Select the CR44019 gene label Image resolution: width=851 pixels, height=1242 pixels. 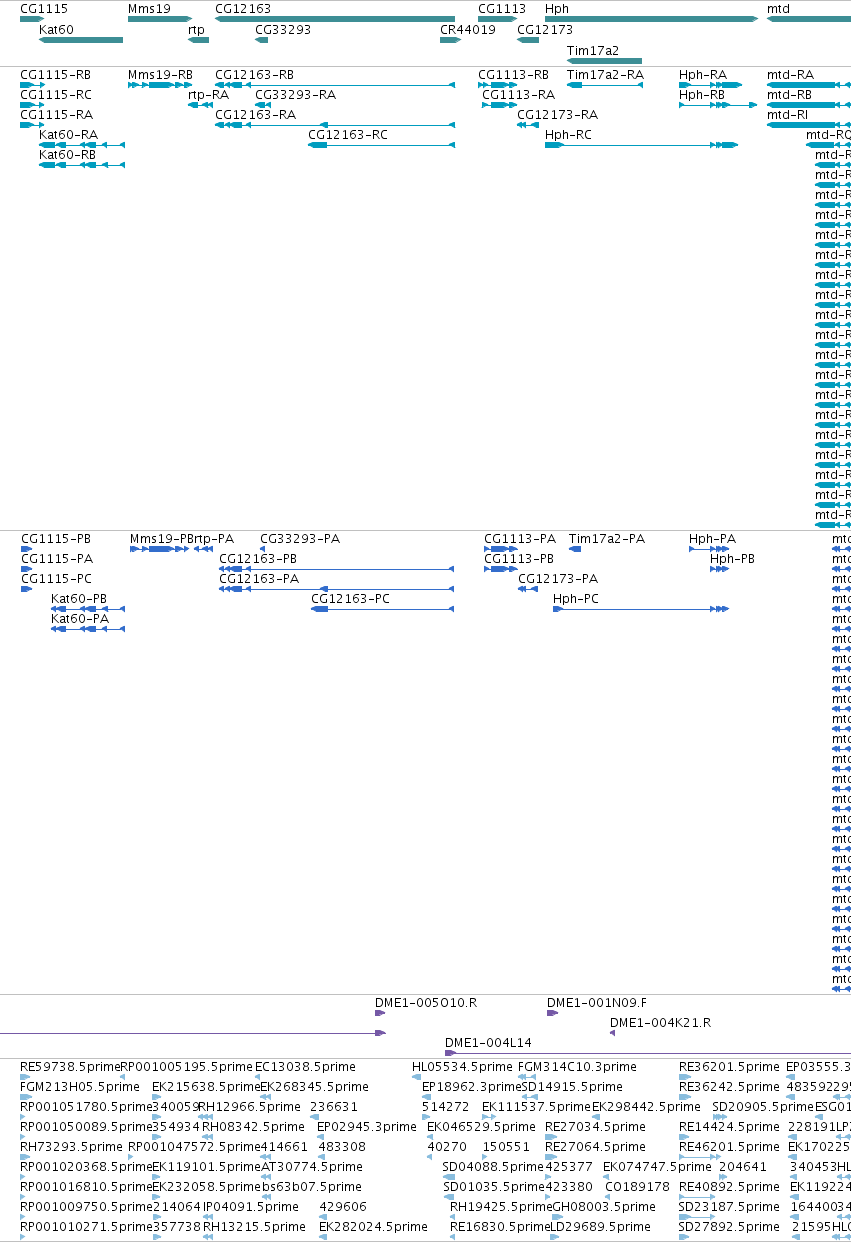[x=468, y=30]
